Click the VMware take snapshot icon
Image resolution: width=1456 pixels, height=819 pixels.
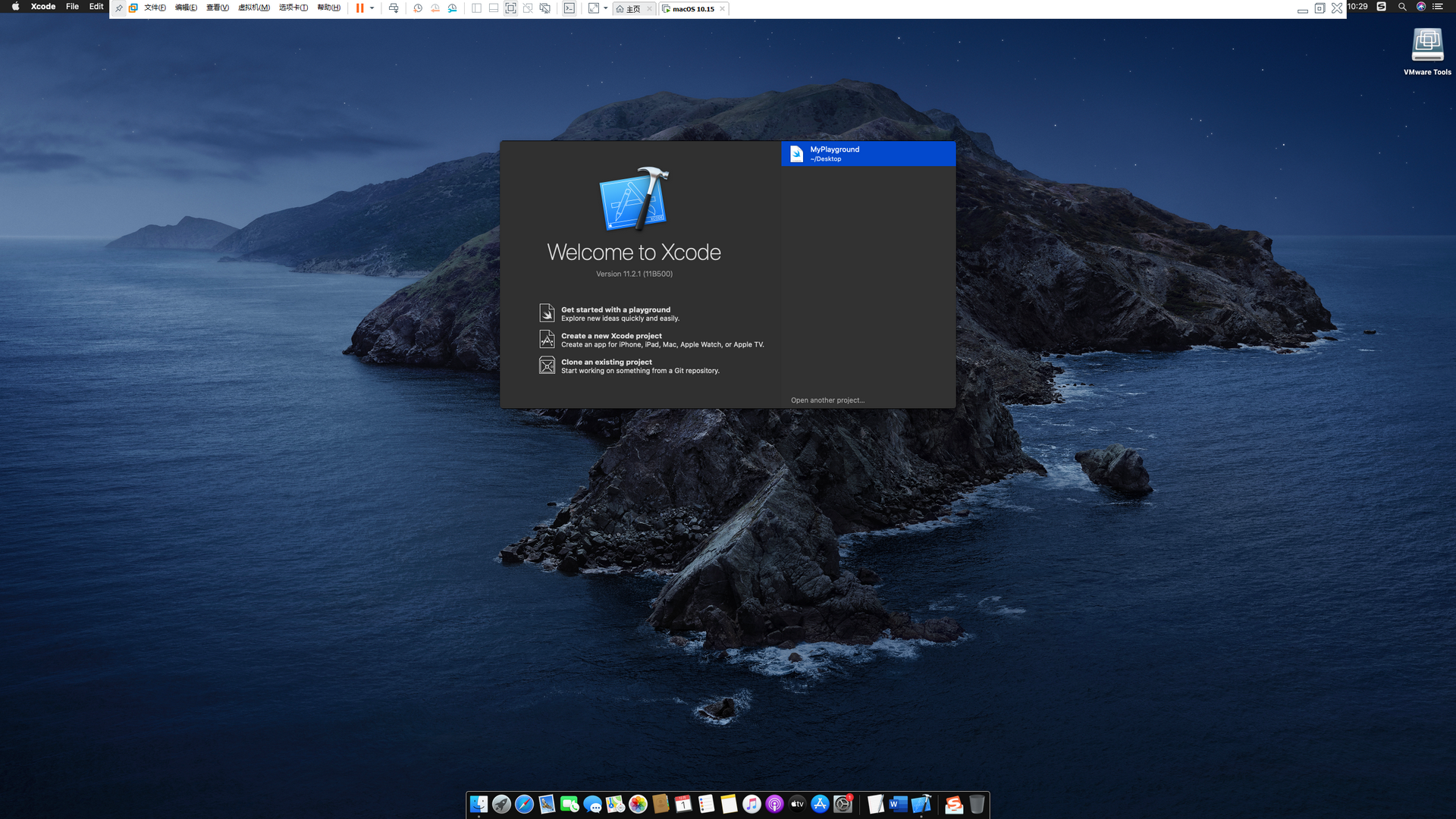(x=418, y=8)
